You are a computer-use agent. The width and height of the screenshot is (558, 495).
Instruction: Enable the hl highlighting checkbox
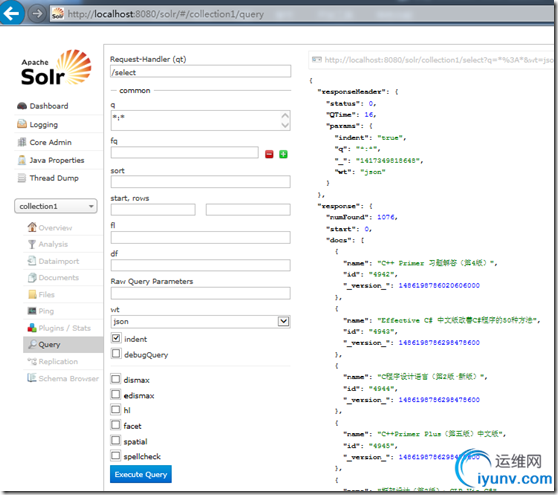coord(116,410)
